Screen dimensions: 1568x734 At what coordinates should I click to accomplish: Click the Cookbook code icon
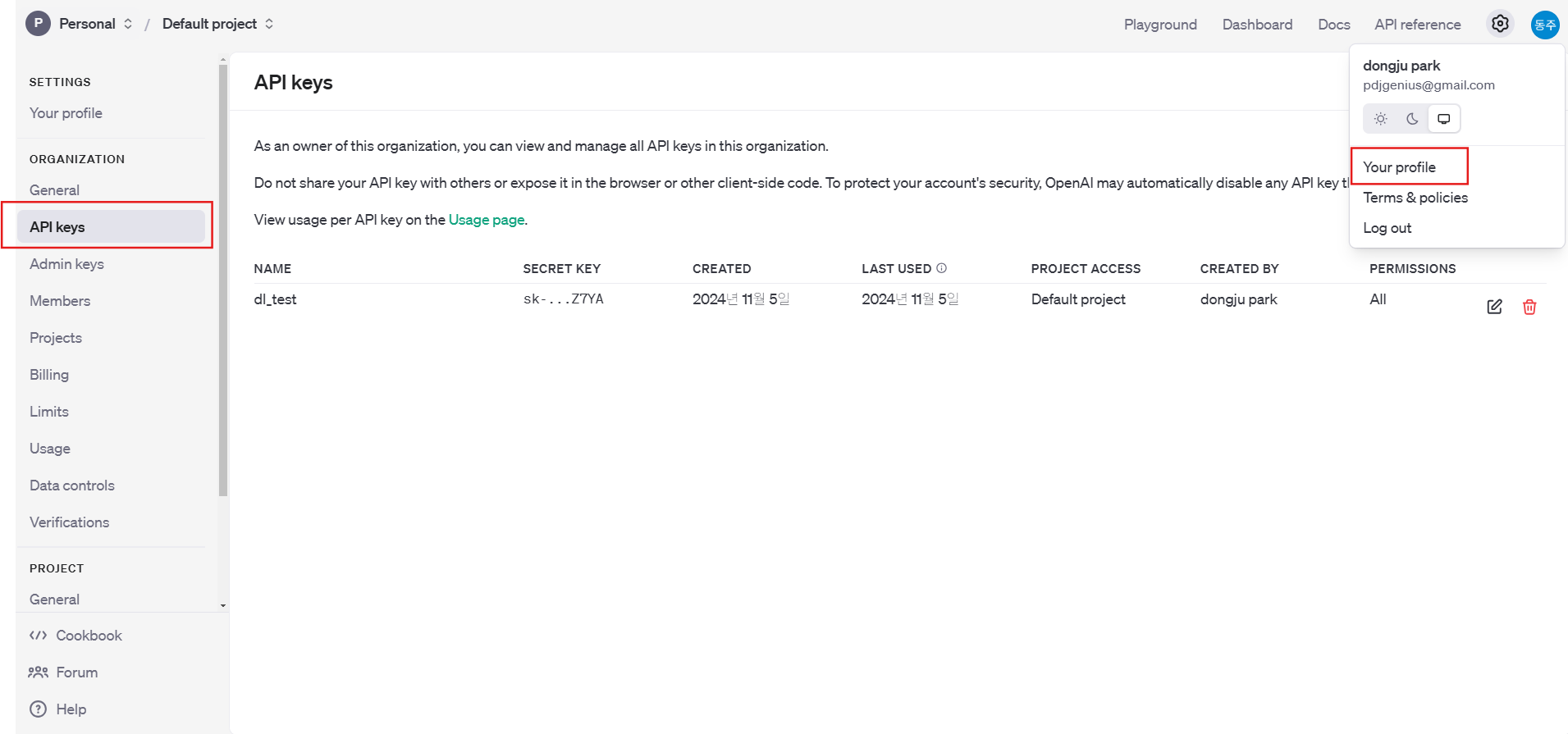38,636
